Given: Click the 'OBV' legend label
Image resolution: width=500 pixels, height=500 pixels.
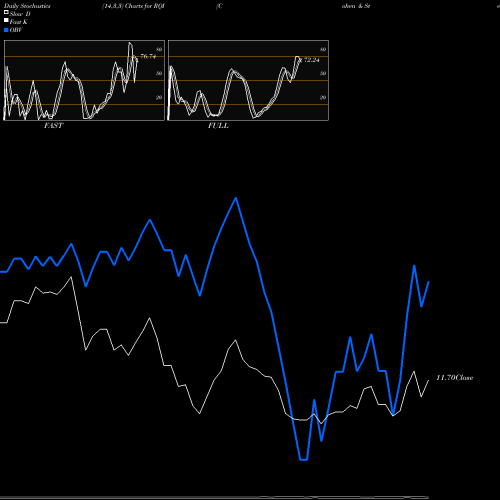Looking at the screenshot, I should [16, 30].
